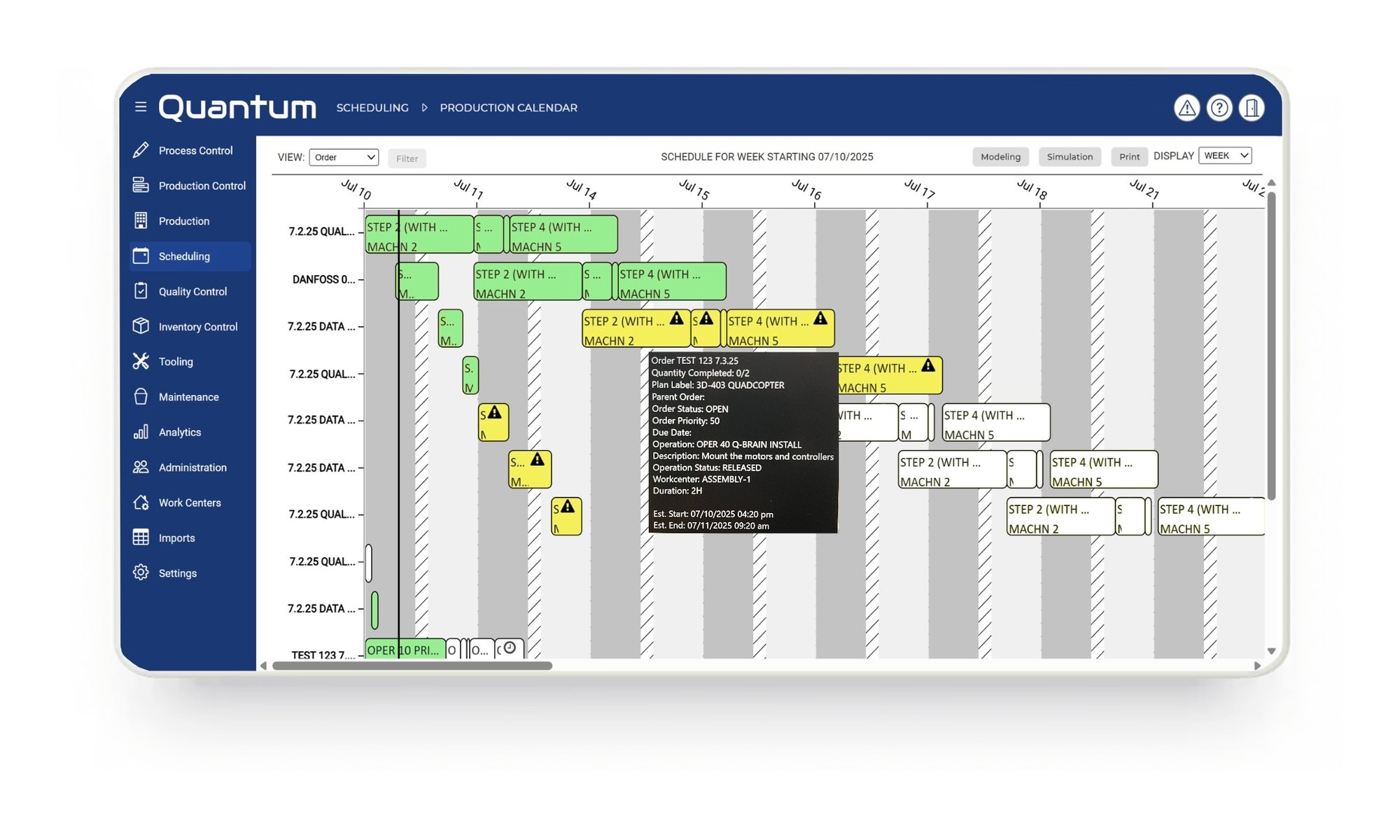Click the Simulation button
This screenshot has height=840, width=1400.
1070,156
